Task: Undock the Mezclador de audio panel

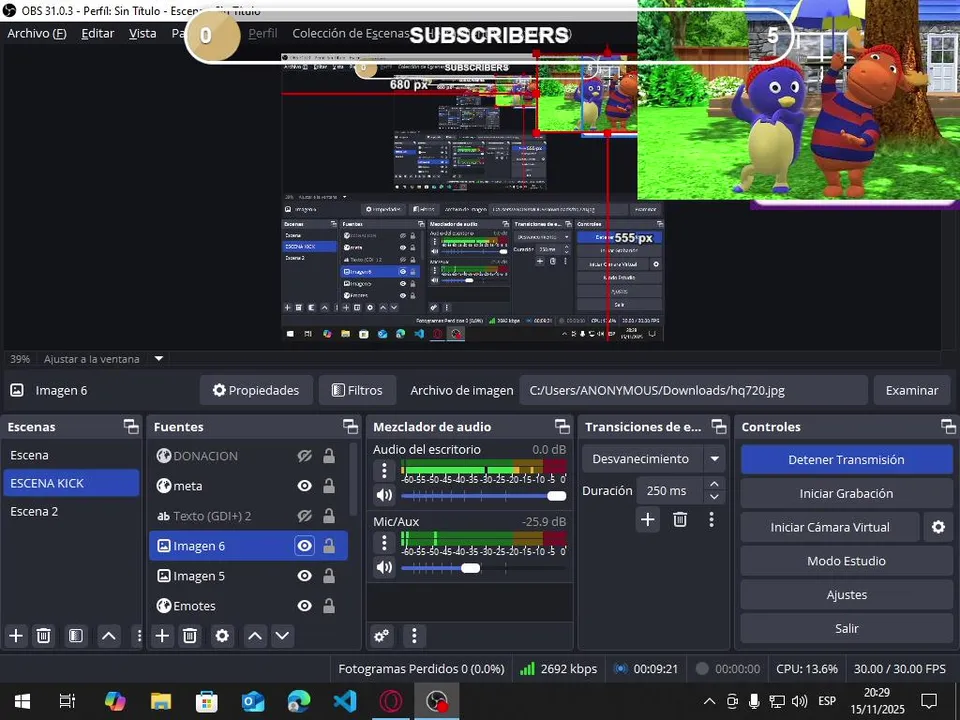Action: pos(563,427)
